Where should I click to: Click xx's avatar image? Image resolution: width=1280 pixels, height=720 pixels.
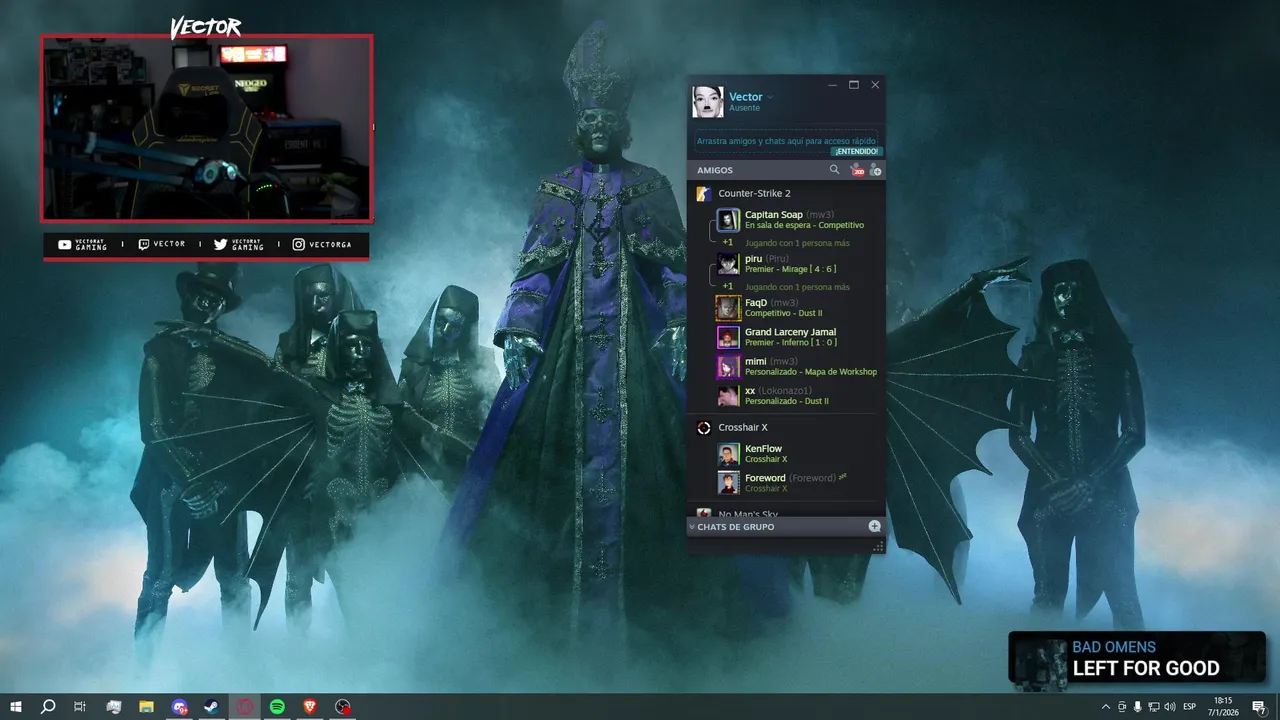point(728,395)
